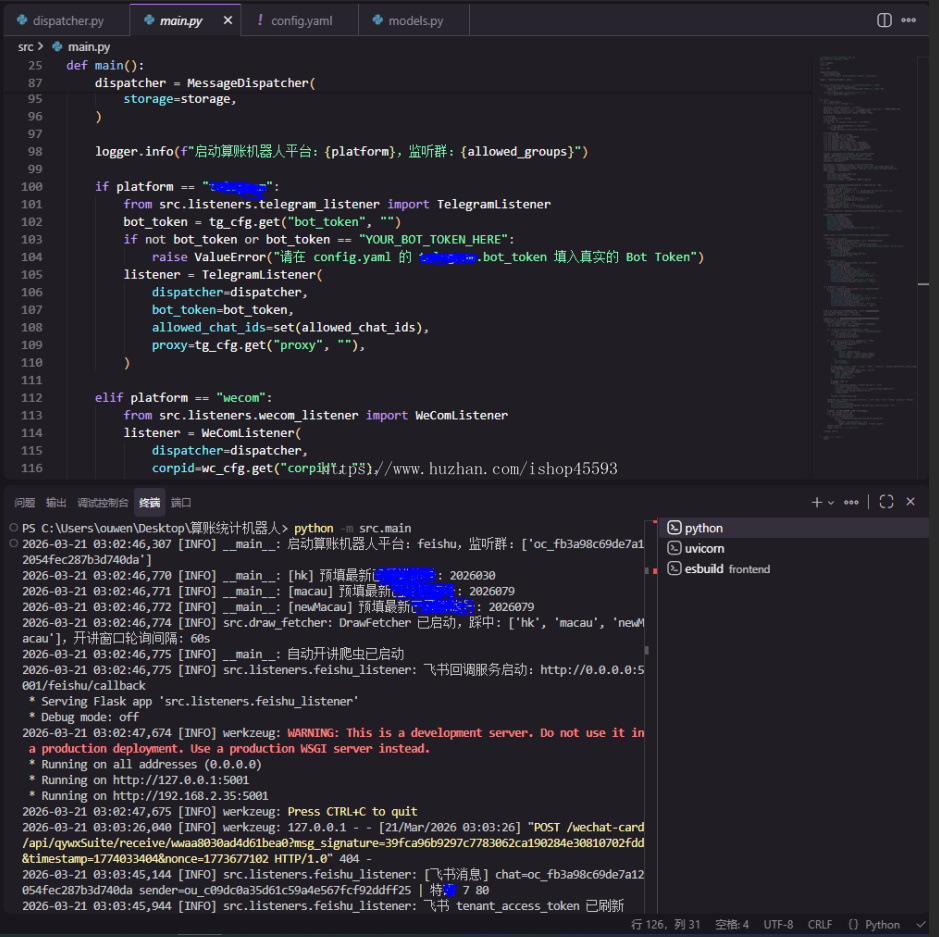939x937 pixels.
Task: Click the UTF-8 encoding status item
Action: [x=778, y=925]
